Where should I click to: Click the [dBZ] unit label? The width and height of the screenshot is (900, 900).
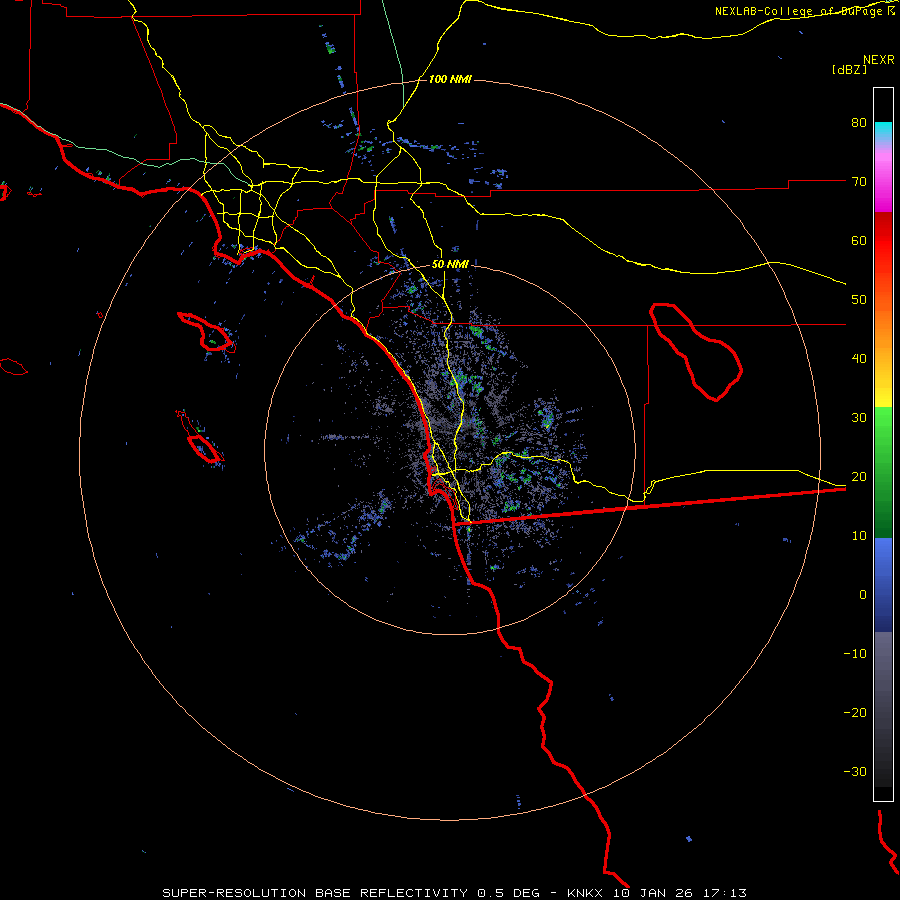[849, 69]
